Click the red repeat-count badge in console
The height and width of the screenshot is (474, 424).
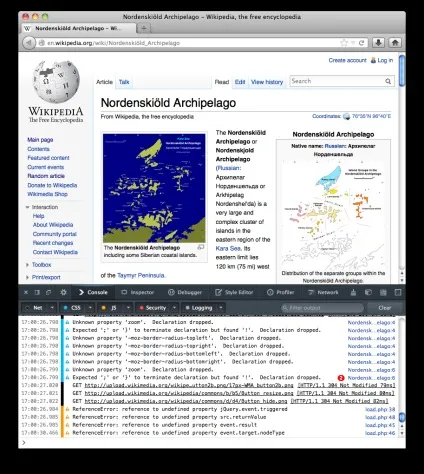pos(341,378)
